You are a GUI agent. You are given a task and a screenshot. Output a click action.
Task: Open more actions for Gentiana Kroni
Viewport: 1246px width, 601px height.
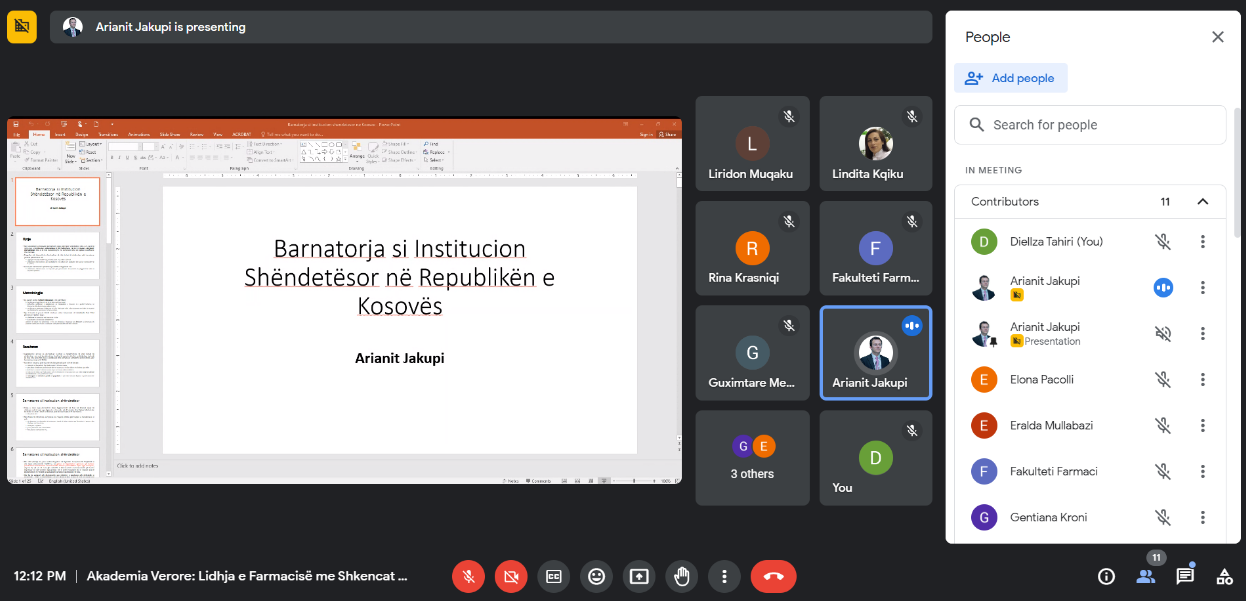click(1203, 517)
